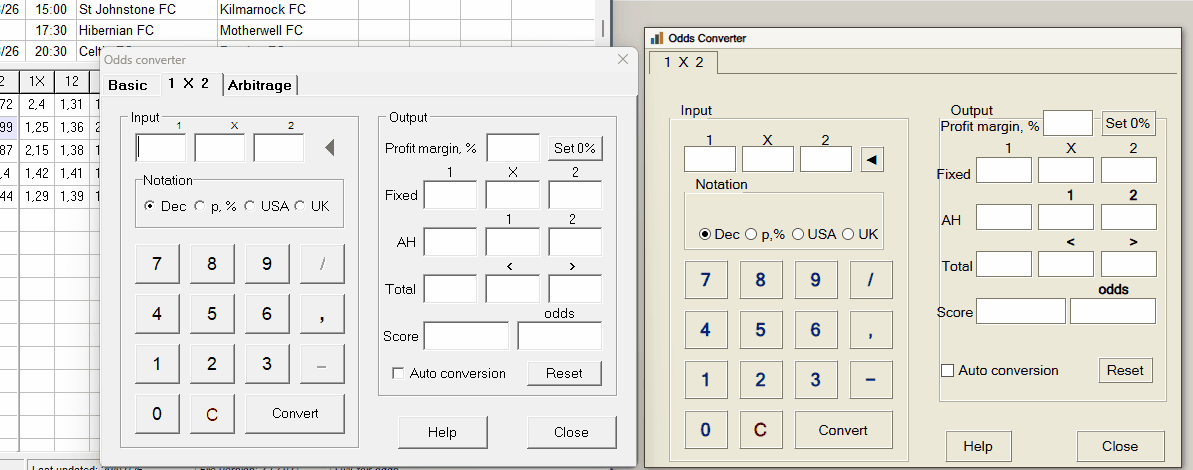The image size is (1193, 470).
Task: Click keypad digit 6 in the left converter
Action: [266, 313]
